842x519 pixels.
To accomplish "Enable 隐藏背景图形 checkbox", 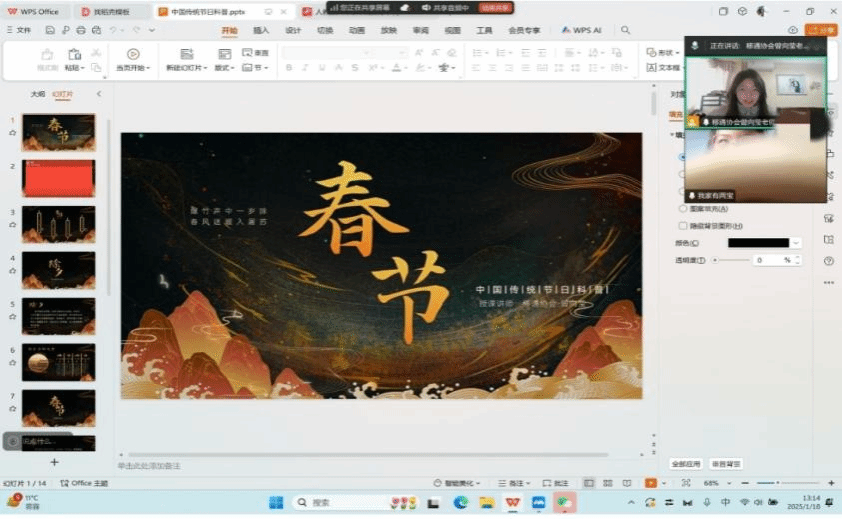I will pos(683,225).
